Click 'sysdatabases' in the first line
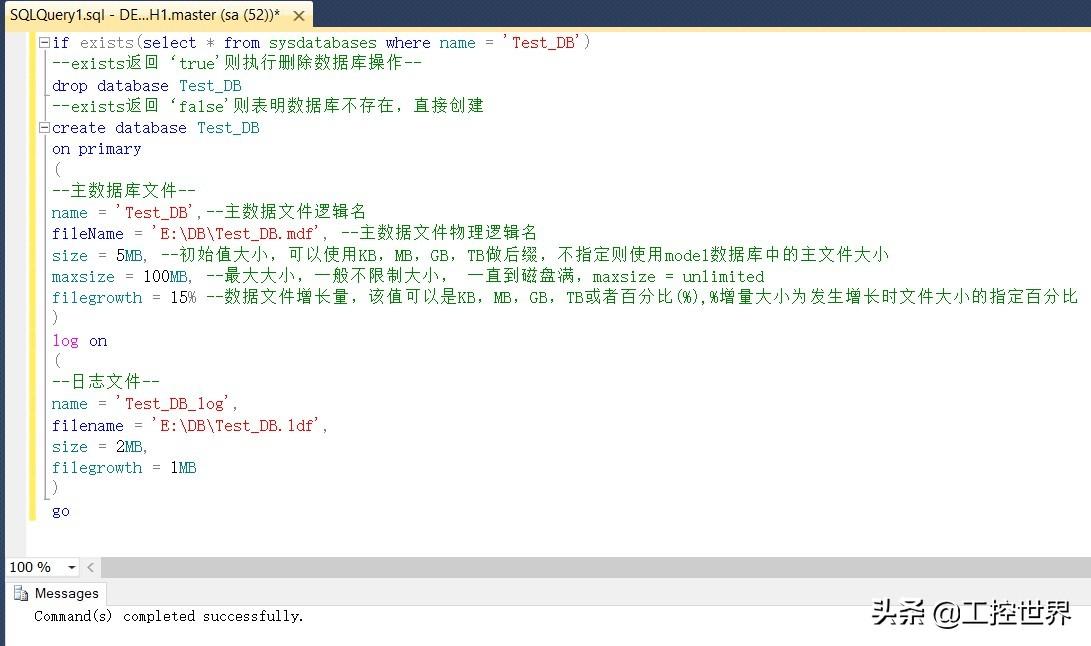The height and width of the screenshot is (646, 1091). [x=322, y=43]
